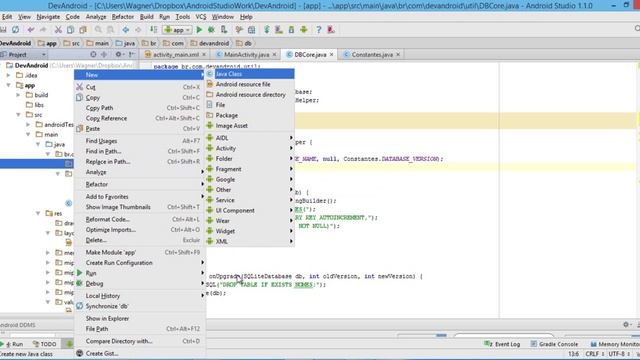Open the Run tool window button
Image resolution: width=640 pixels, height=360 pixels.
12,344
